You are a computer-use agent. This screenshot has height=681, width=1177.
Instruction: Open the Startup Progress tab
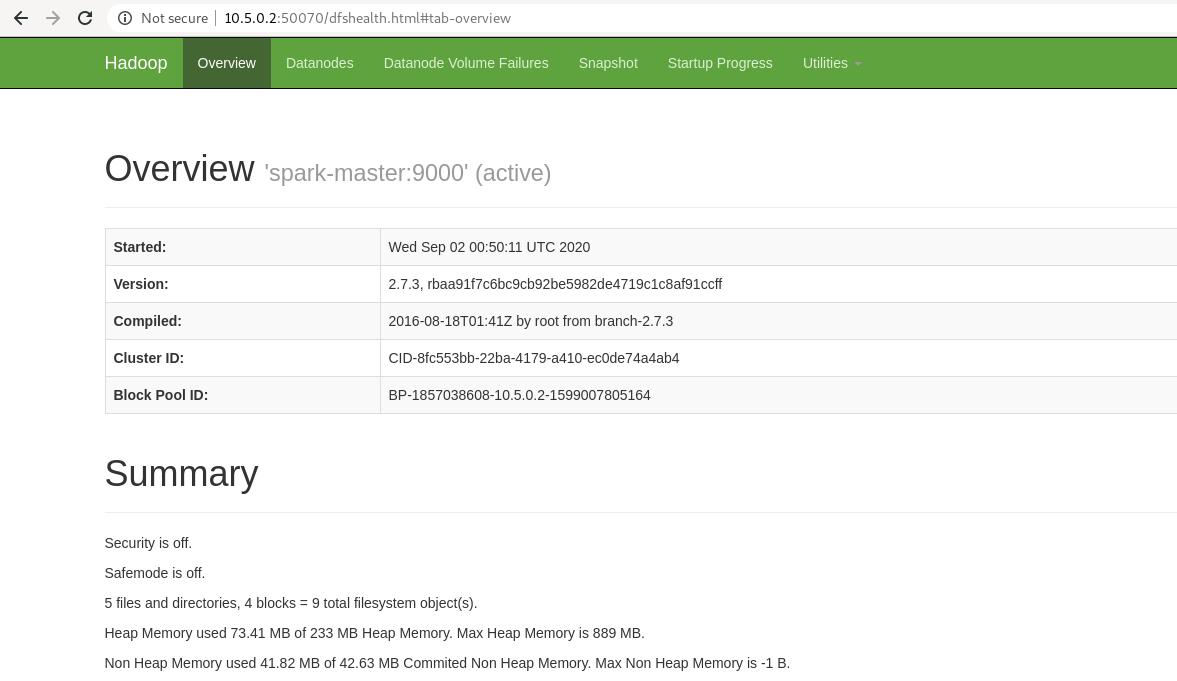(x=720, y=63)
